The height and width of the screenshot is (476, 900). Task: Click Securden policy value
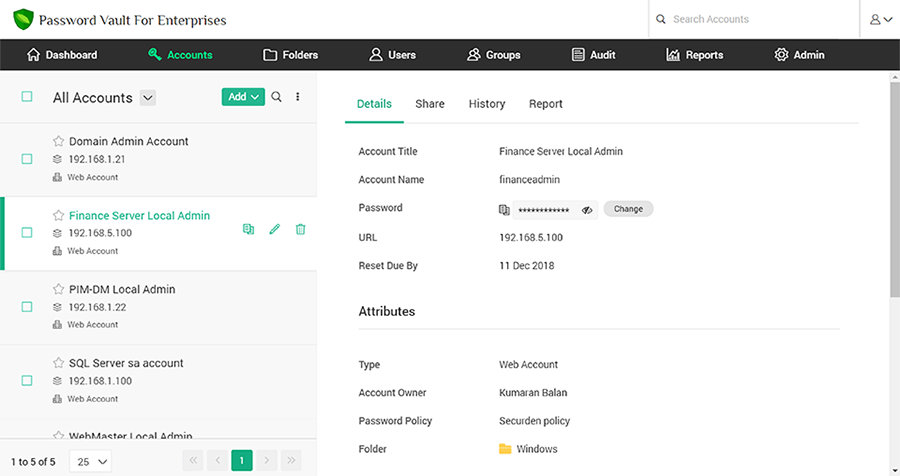(534, 421)
